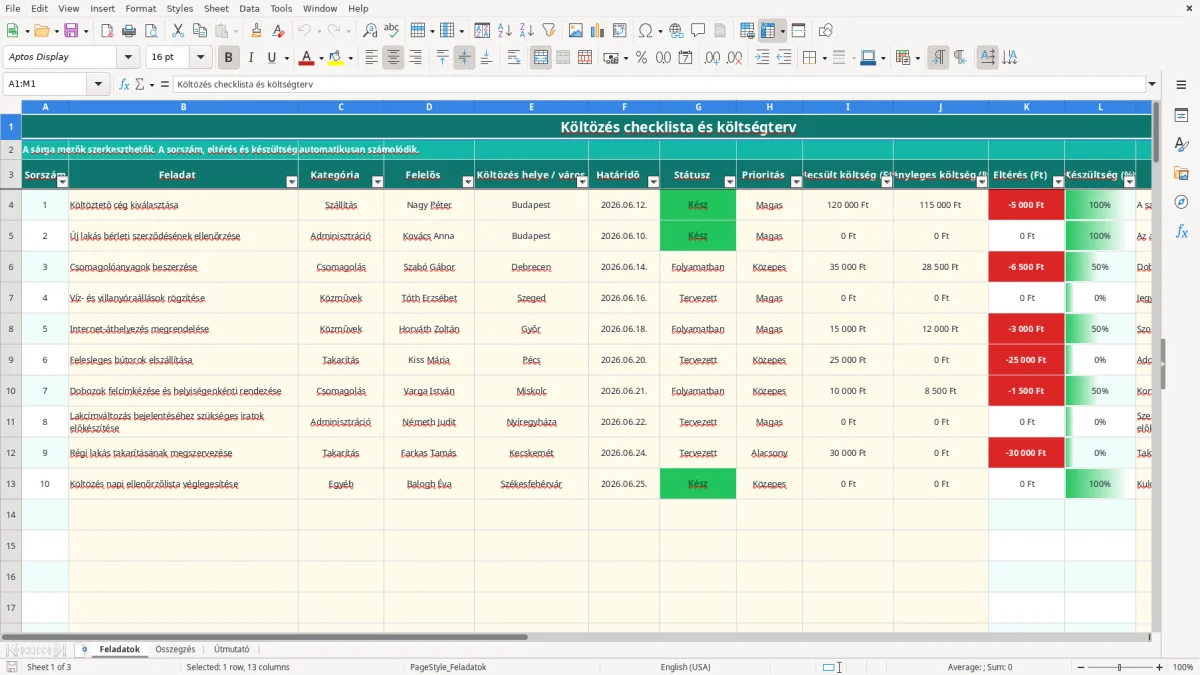Click PageStyle_Feladatok in status bar
The width and height of the screenshot is (1200, 675).
tap(448, 667)
